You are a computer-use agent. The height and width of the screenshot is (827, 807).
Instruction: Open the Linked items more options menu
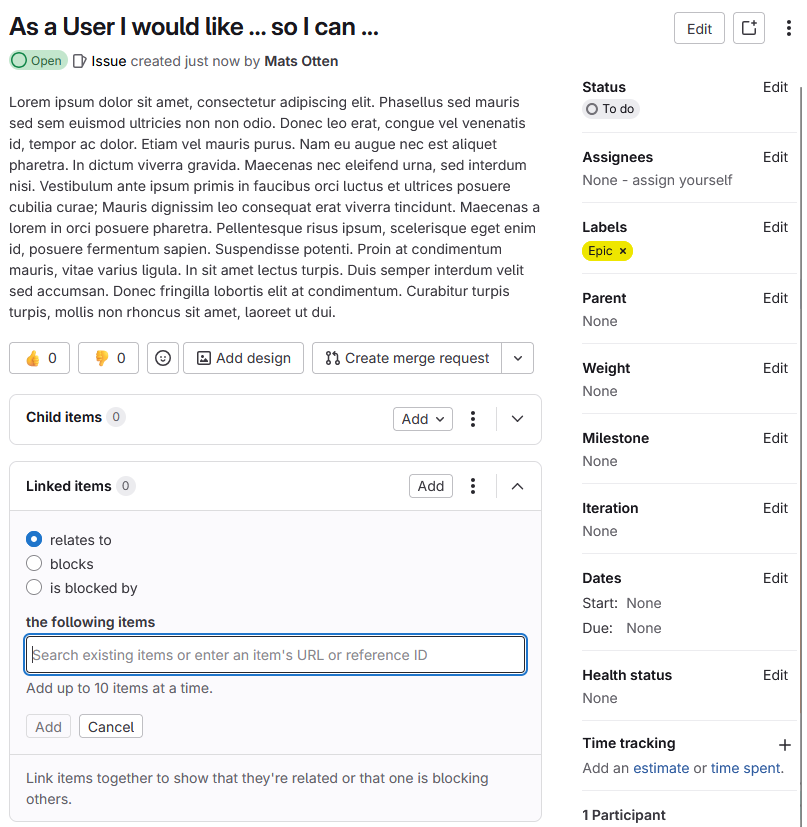coord(474,486)
